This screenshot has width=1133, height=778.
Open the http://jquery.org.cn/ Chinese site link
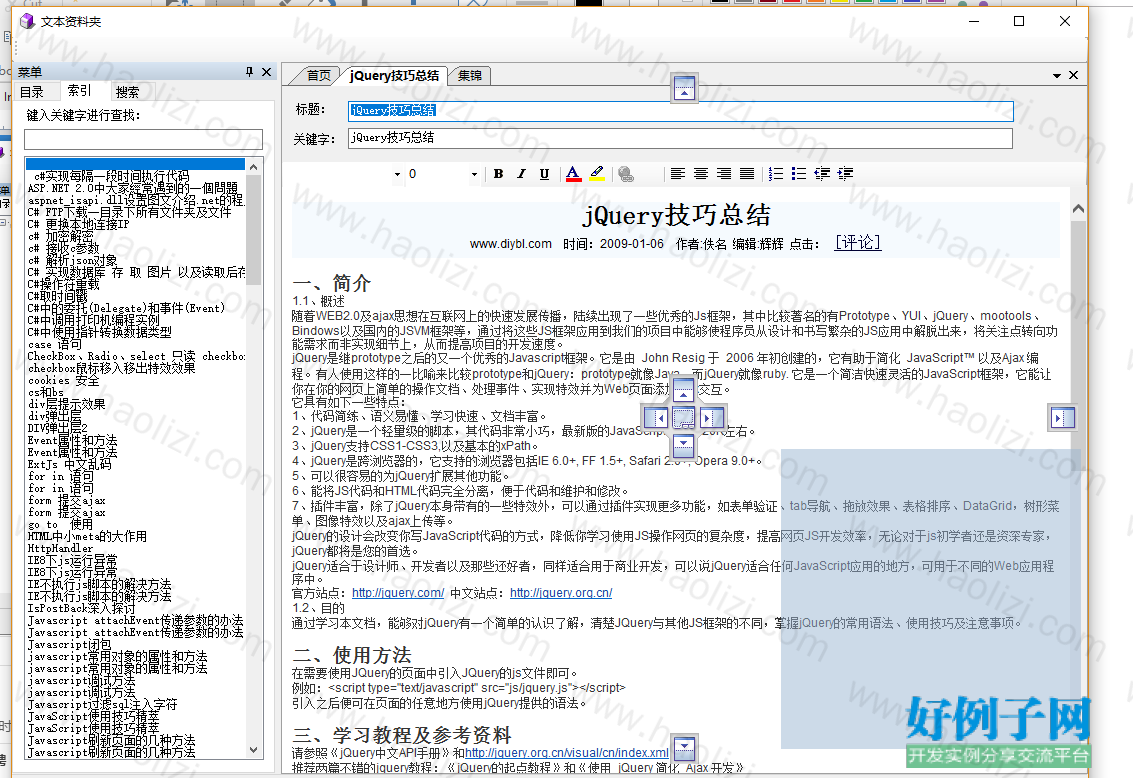coord(561,593)
